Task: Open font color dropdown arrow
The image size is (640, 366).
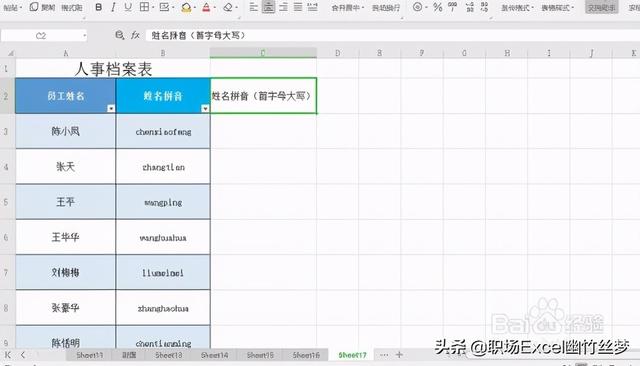Action: [215, 7]
